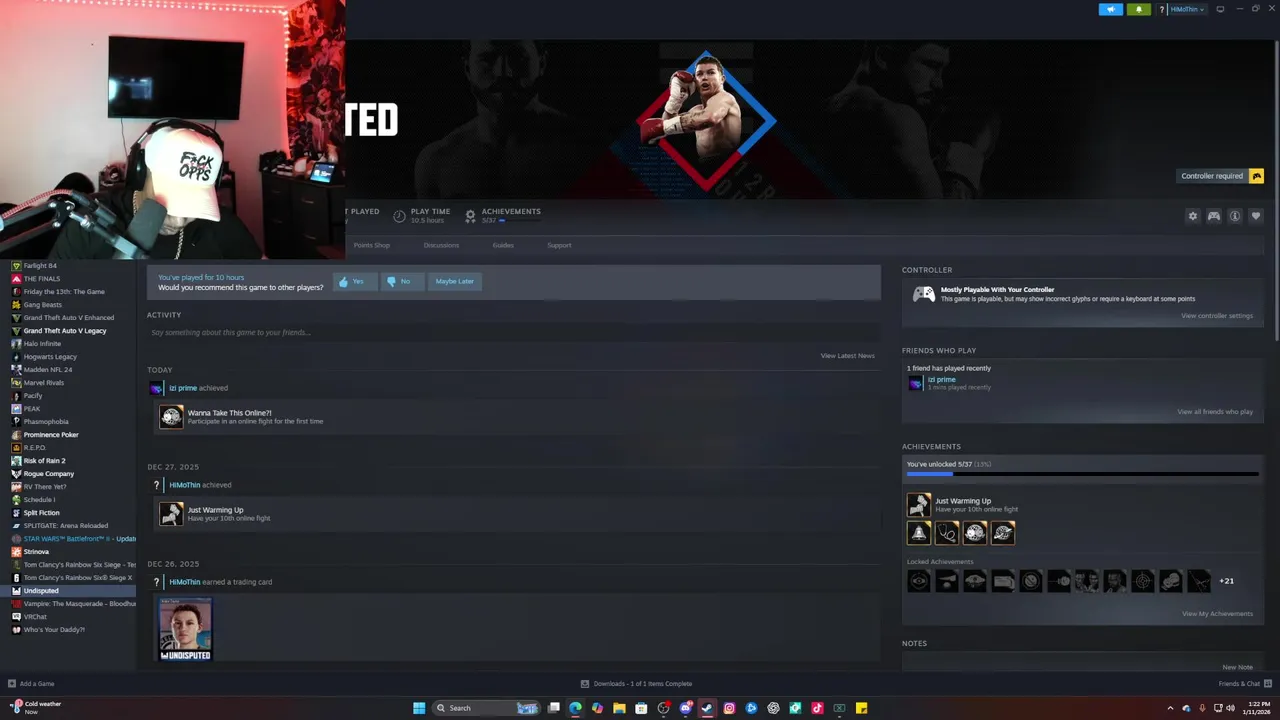Add Undisputed to favorites heart icon
Image resolution: width=1280 pixels, height=720 pixels.
coord(1256,216)
